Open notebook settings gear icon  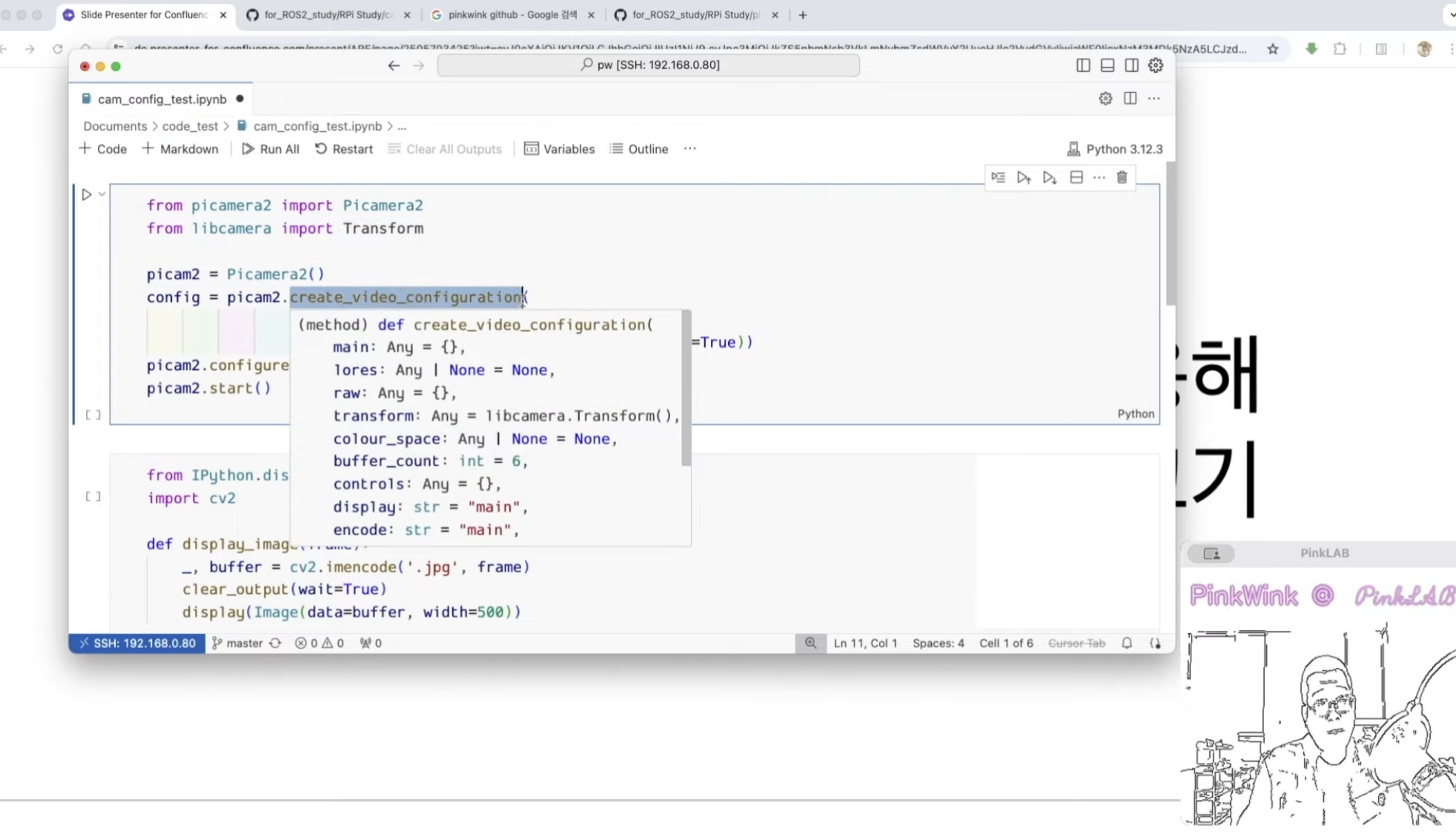1105,99
